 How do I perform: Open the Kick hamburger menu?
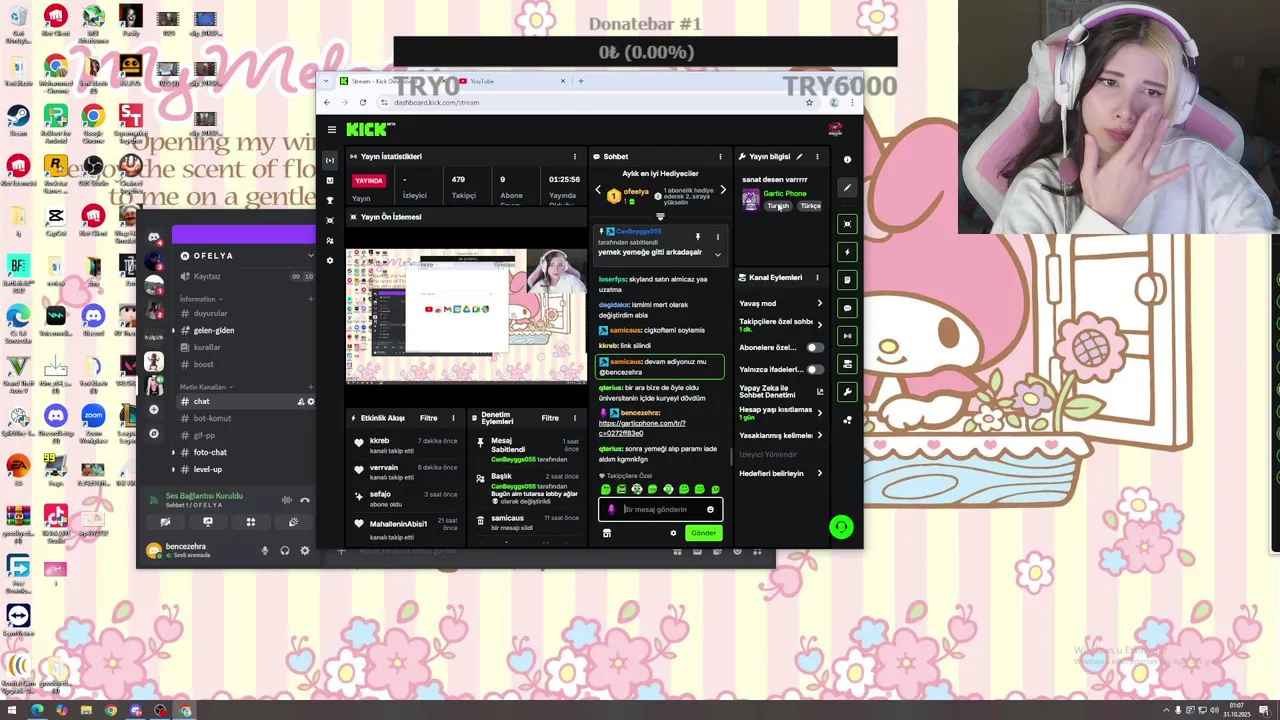click(332, 129)
